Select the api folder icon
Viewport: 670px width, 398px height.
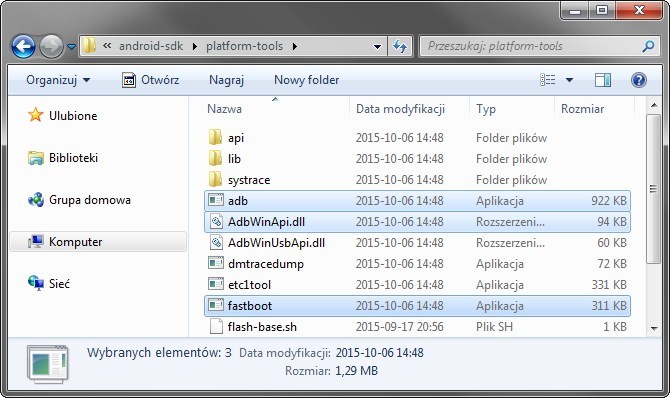coord(215,137)
